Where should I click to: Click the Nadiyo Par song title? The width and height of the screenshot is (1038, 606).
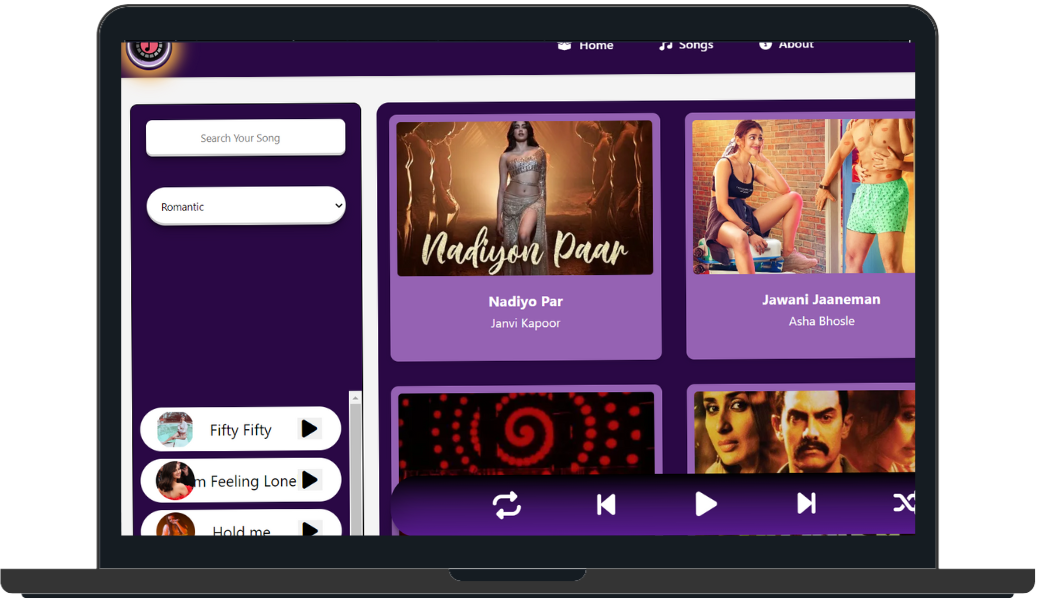525,301
